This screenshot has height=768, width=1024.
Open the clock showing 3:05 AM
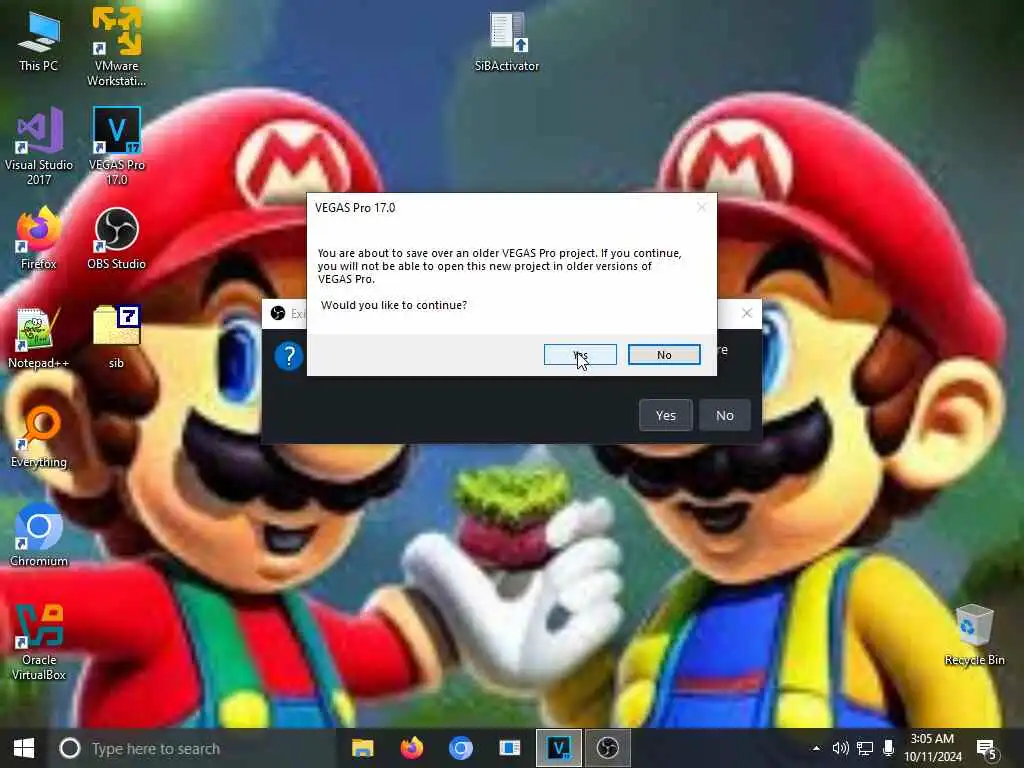[933, 748]
